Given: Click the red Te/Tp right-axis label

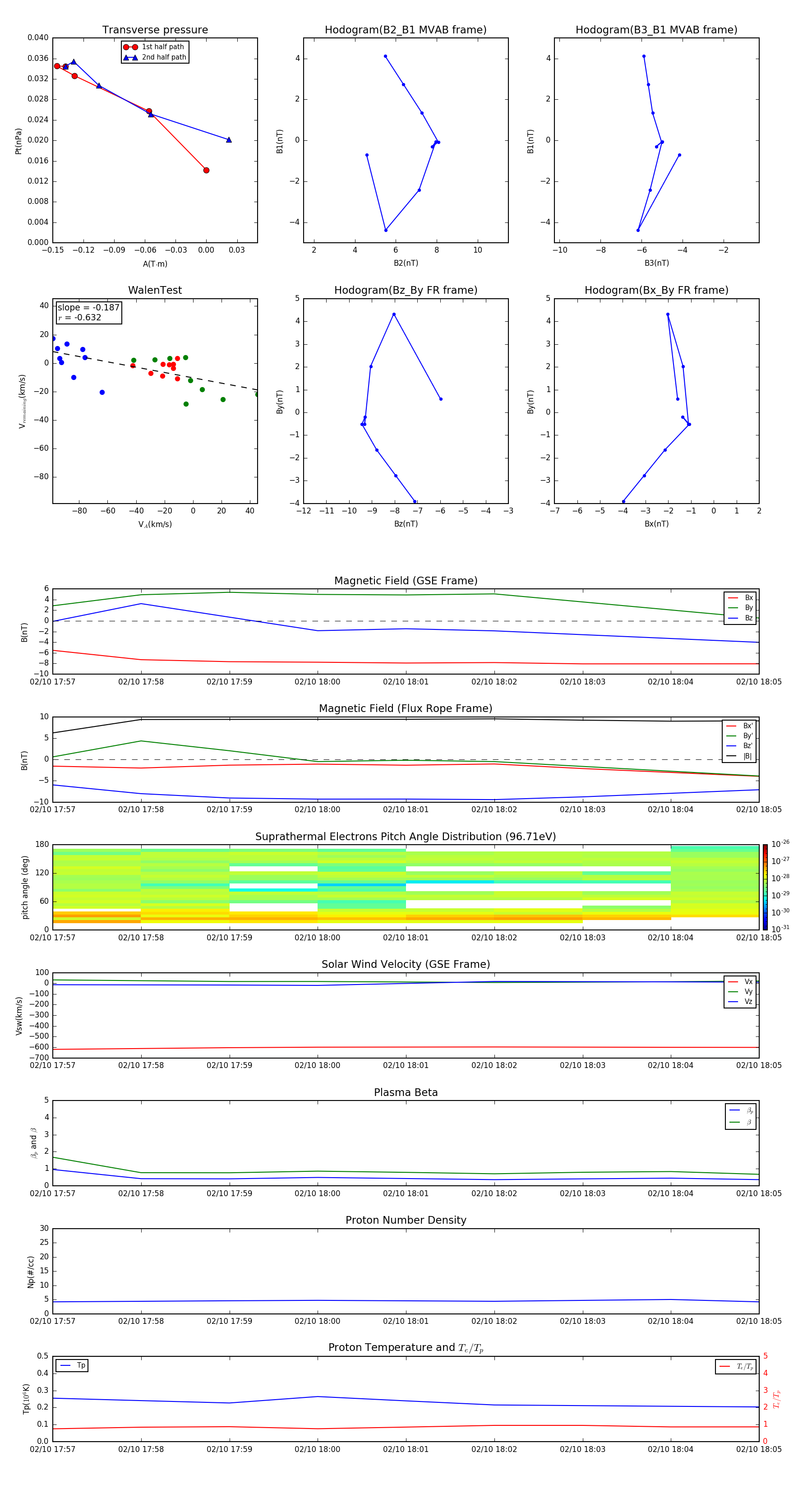Looking at the screenshot, I should 776,1399.
